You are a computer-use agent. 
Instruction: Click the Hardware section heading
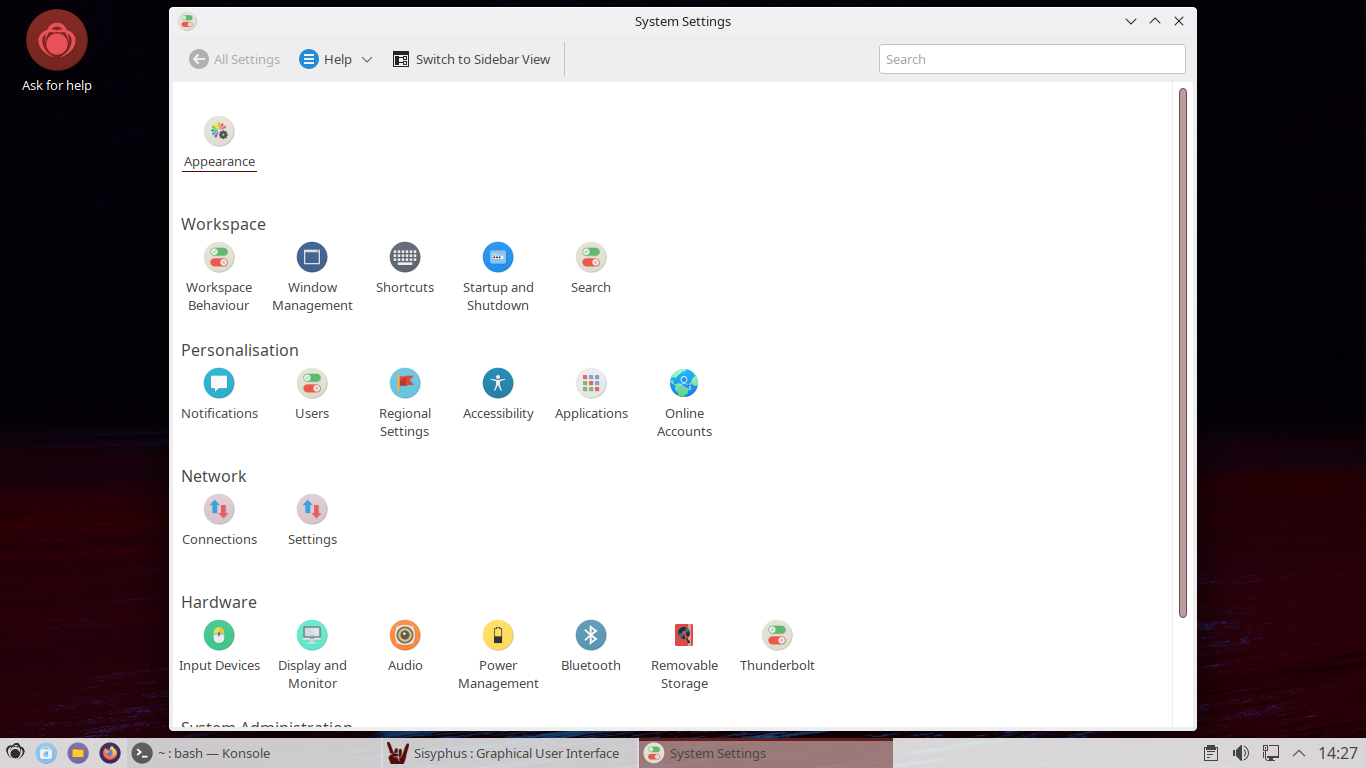[x=219, y=602]
